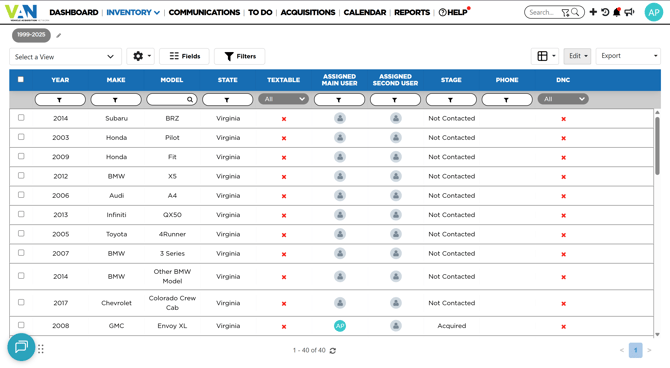This screenshot has height=368, width=670.
Task: Click main user icon for Subaru BRZ
Action: point(340,118)
